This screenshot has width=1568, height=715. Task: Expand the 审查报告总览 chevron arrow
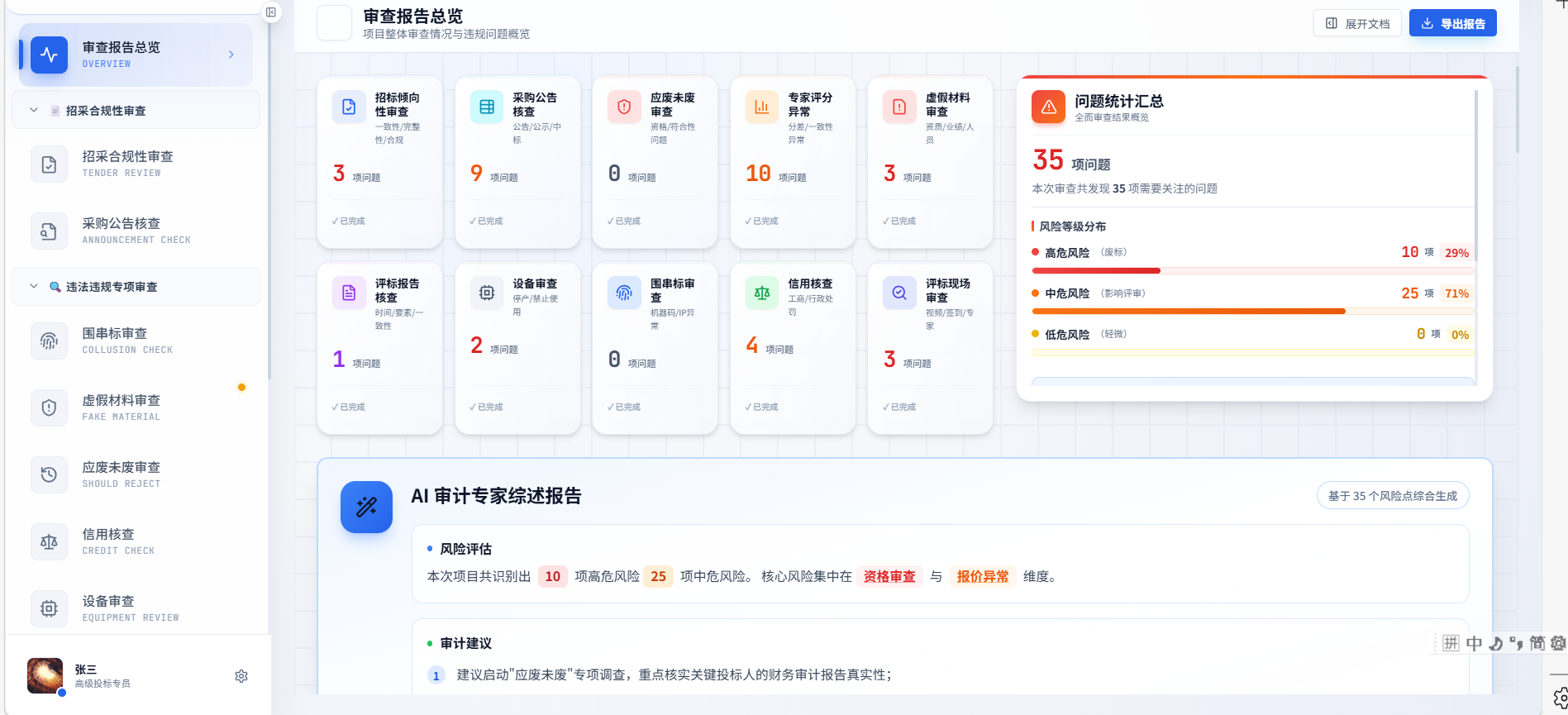point(231,55)
